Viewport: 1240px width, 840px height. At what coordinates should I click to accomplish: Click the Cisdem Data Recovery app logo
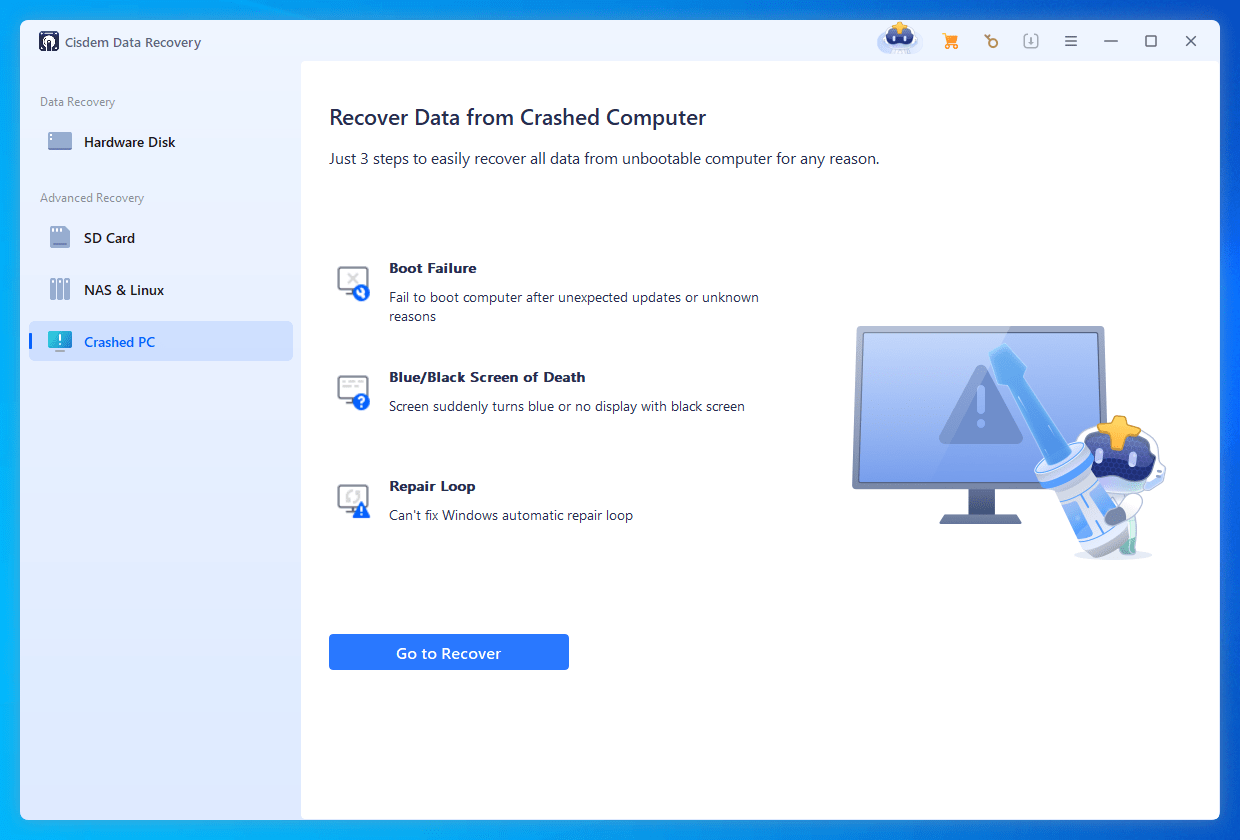49,42
